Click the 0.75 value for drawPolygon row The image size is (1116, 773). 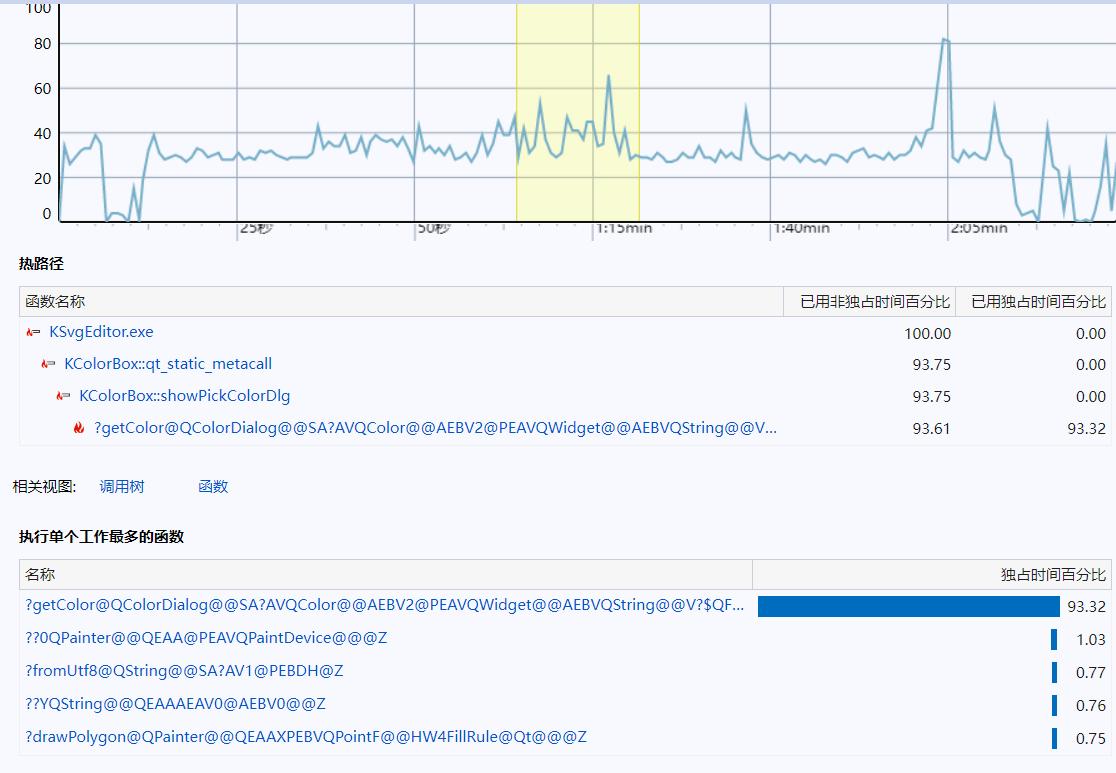1090,738
